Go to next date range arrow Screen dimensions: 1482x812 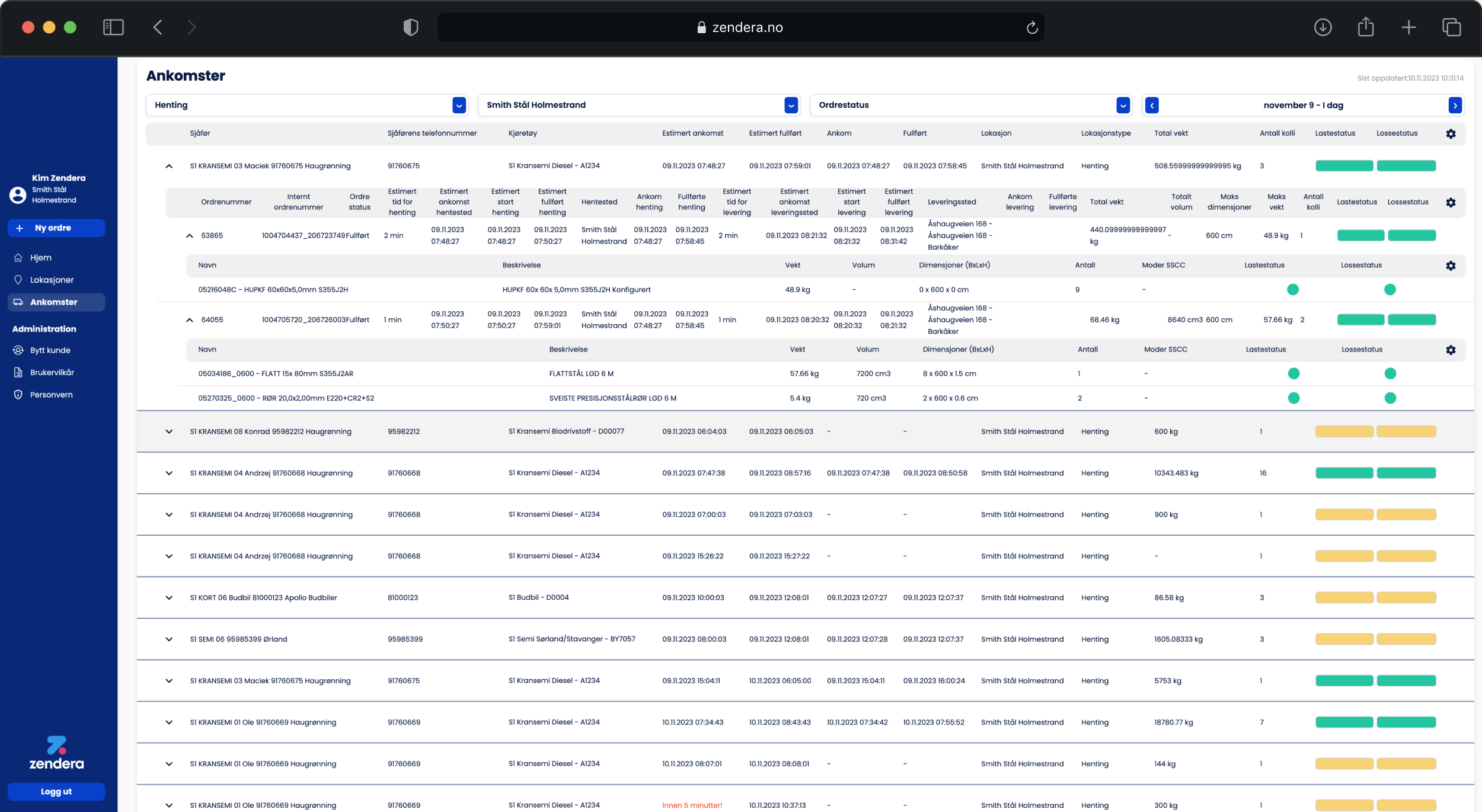pos(1455,106)
